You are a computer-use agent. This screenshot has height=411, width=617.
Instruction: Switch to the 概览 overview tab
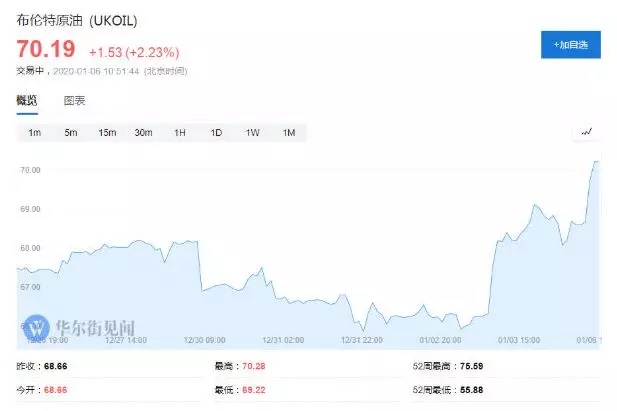tap(27, 100)
